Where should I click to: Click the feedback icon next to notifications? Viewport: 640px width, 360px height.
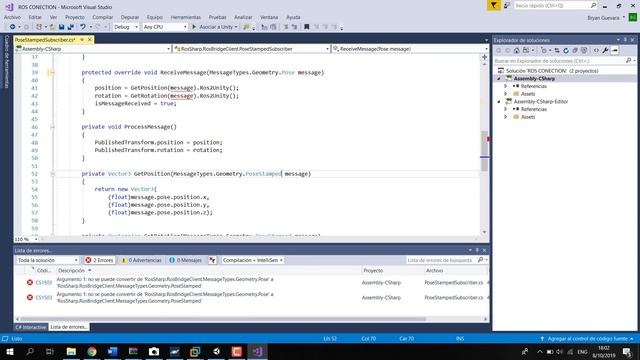pyautogui.click(x=507, y=5)
